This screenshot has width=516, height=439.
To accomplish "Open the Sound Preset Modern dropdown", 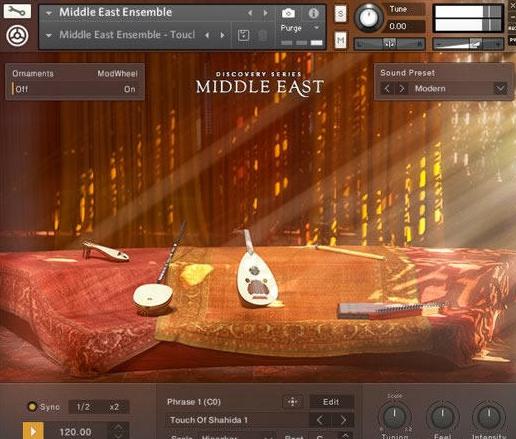I will (x=500, y=89).
